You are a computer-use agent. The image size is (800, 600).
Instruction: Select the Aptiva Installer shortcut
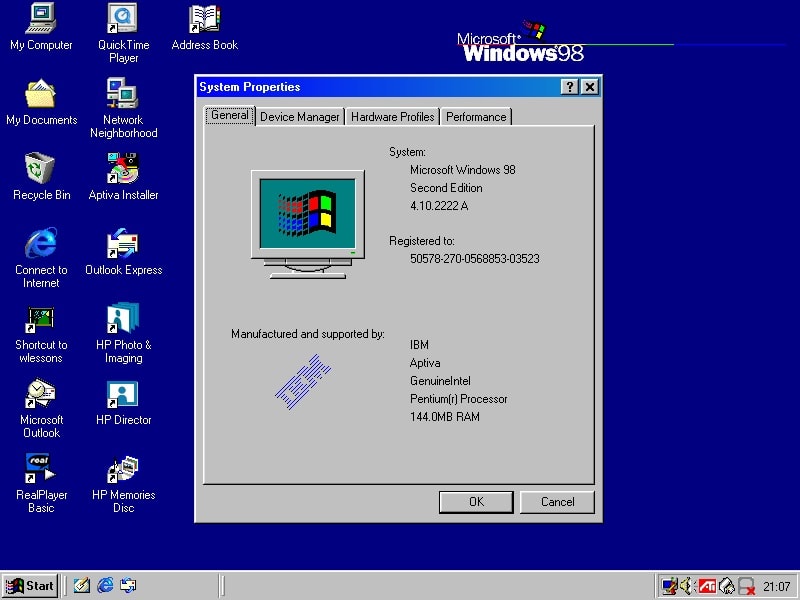coord(123,177)
